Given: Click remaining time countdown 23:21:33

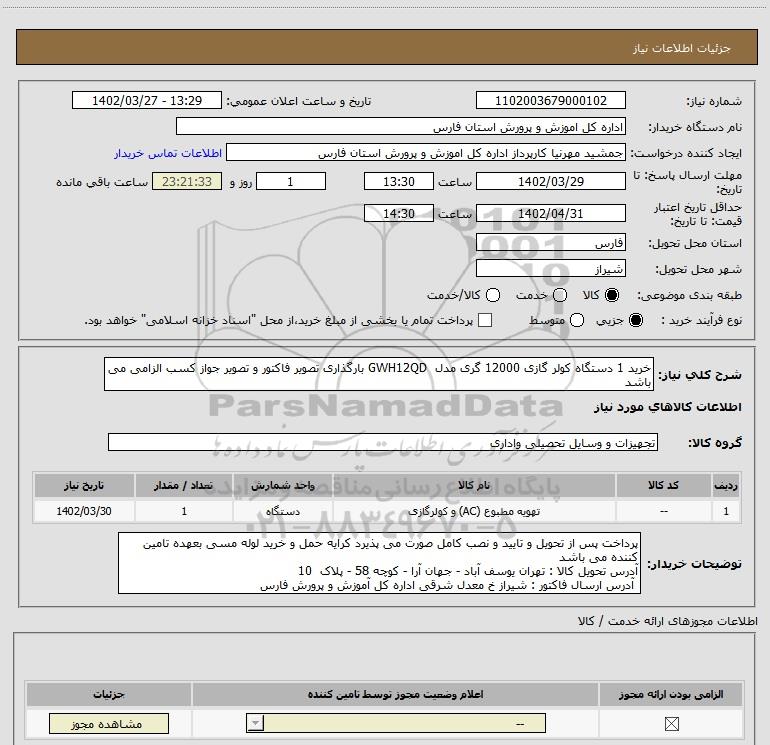Looking at the screenshot, I should point(187,181).
